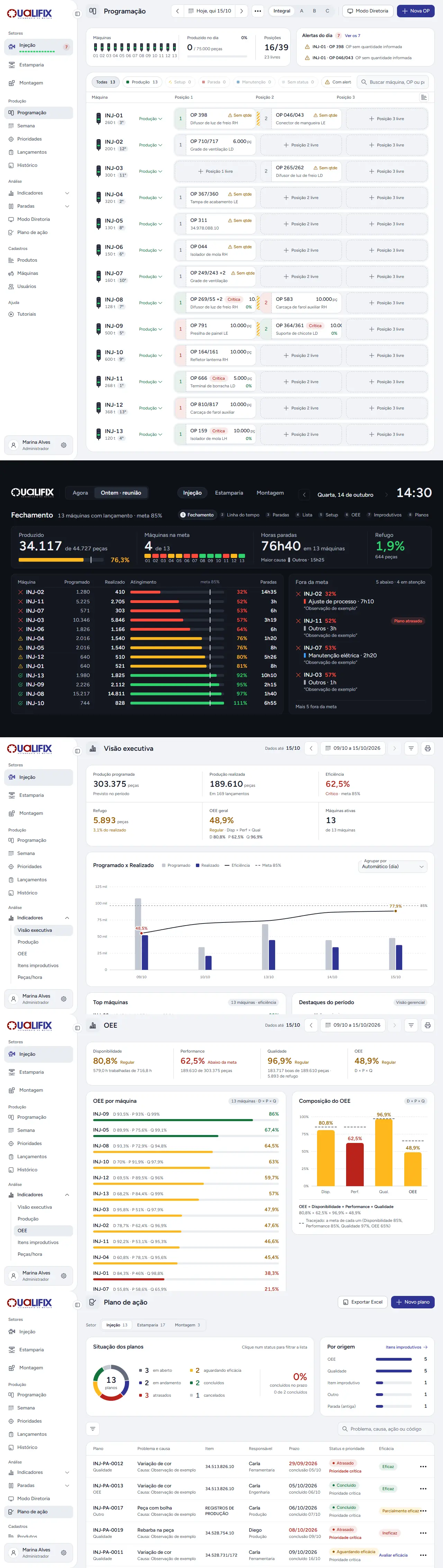Open the Produção status dropdown for INJ-09
The image size is (443, 1568).
click(x=150, y=329)
